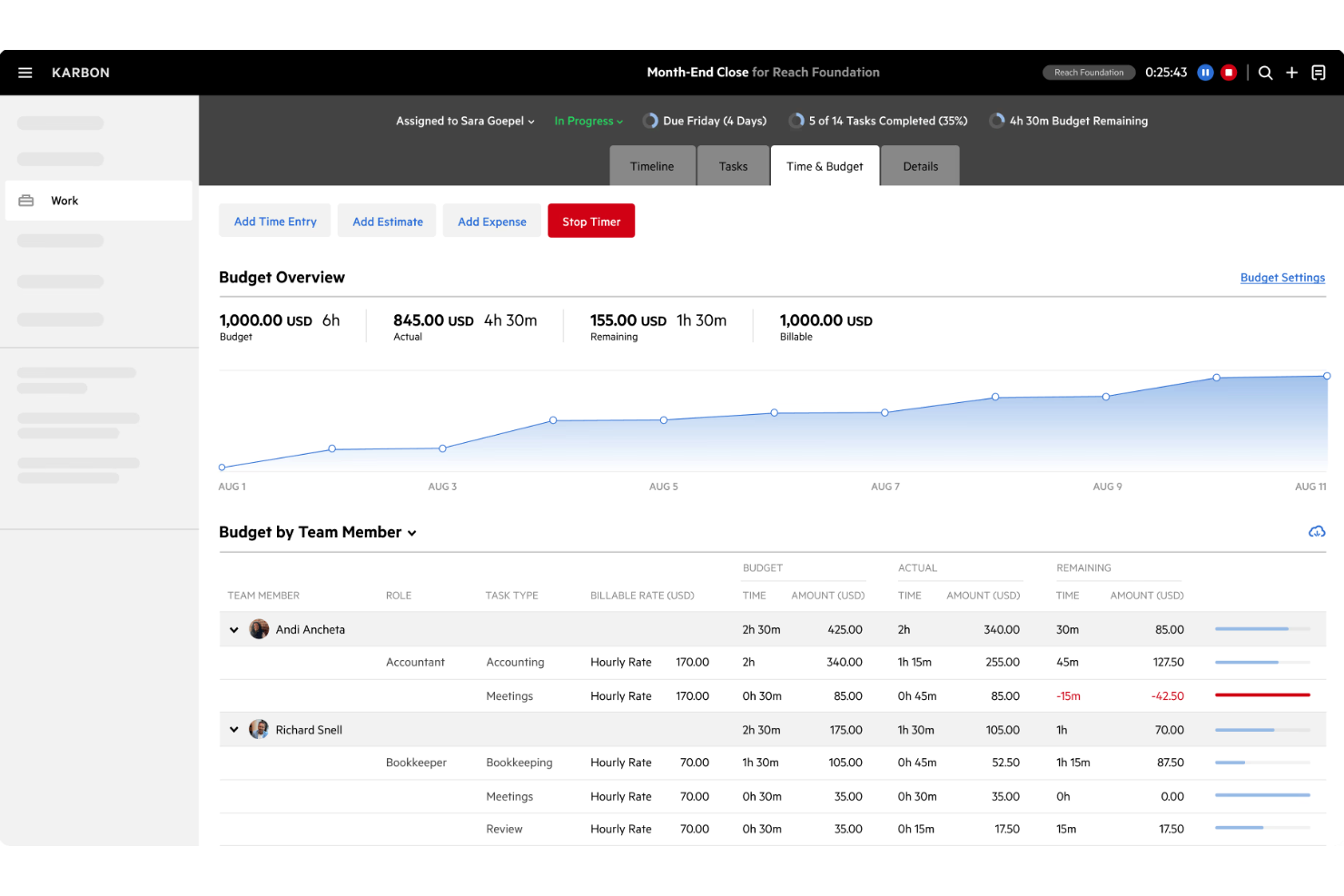
Task: Open the Assigned to Sara Goepel dropdown
Action: click(464, 120)
